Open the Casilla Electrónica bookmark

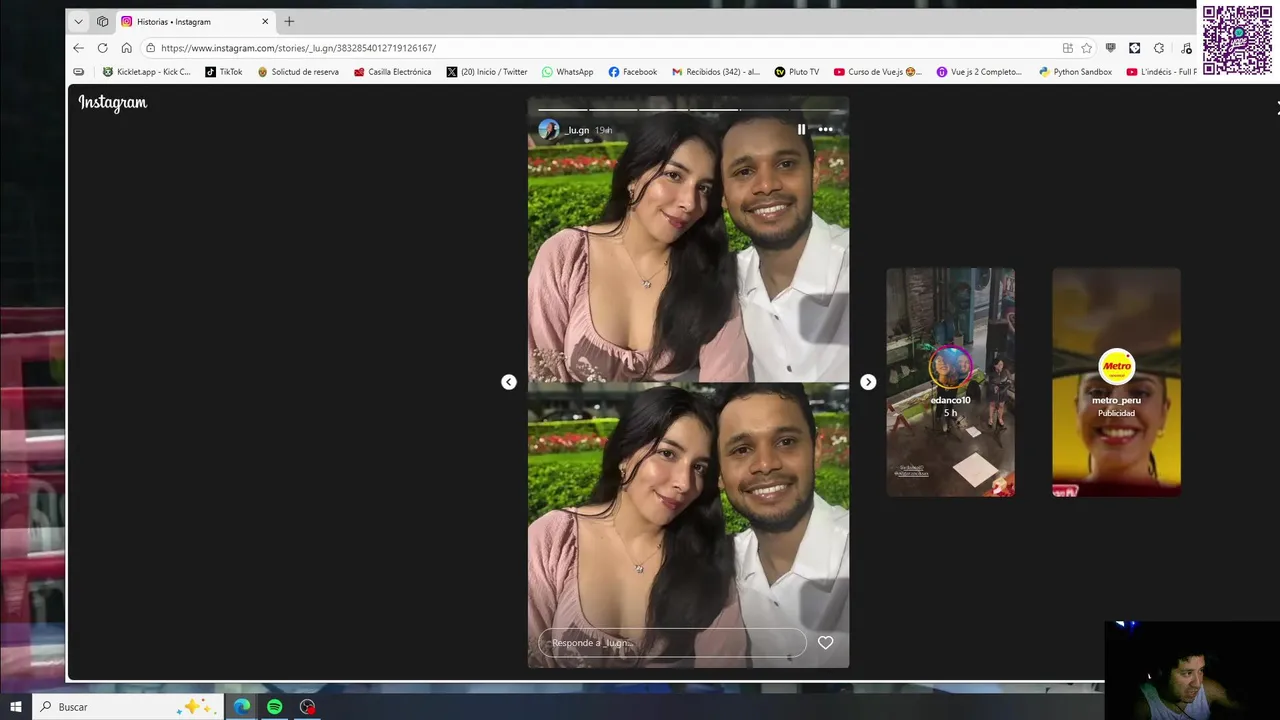coord(393,72)
